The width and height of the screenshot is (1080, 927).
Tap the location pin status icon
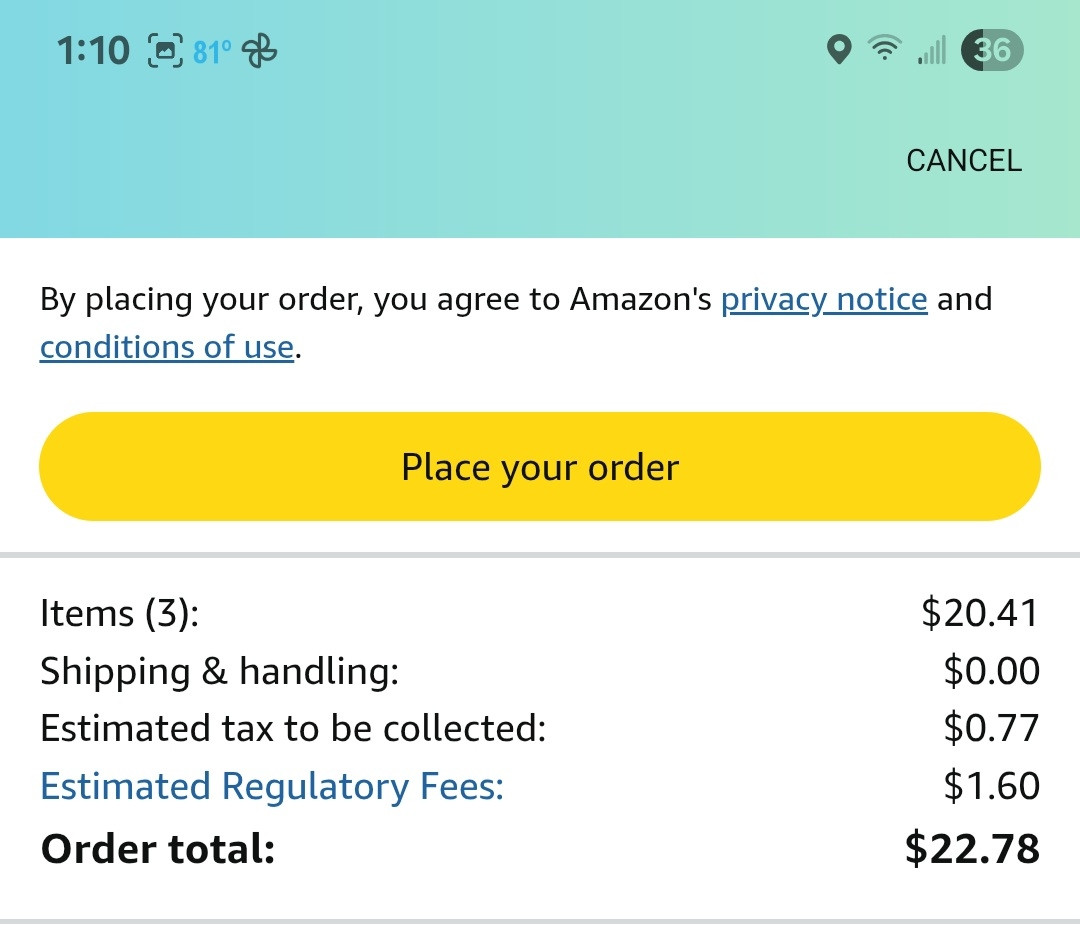[x=839, y=50]
